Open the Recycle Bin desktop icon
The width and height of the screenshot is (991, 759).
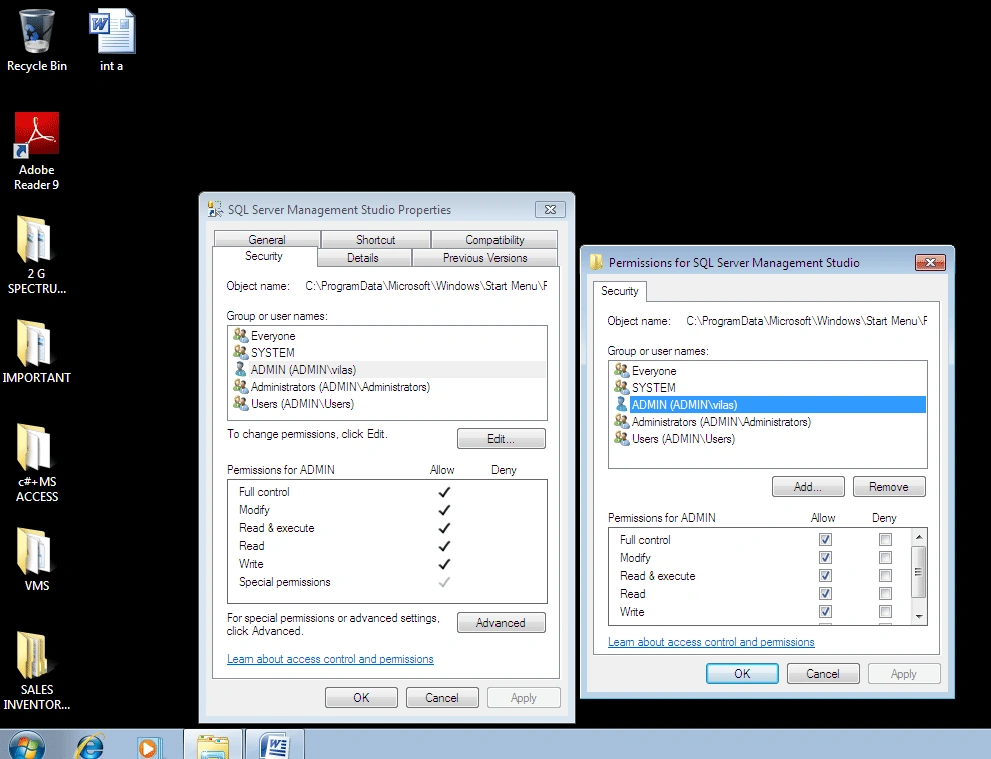point(37,40)
